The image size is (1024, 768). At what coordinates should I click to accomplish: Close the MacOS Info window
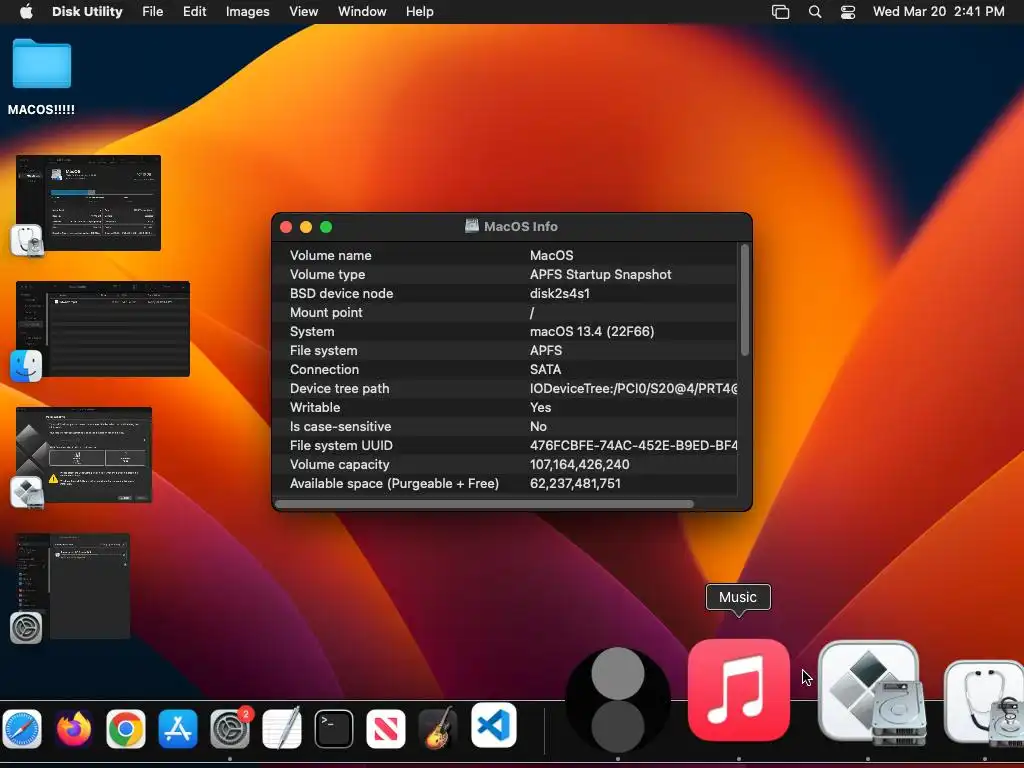click(286, 227)
